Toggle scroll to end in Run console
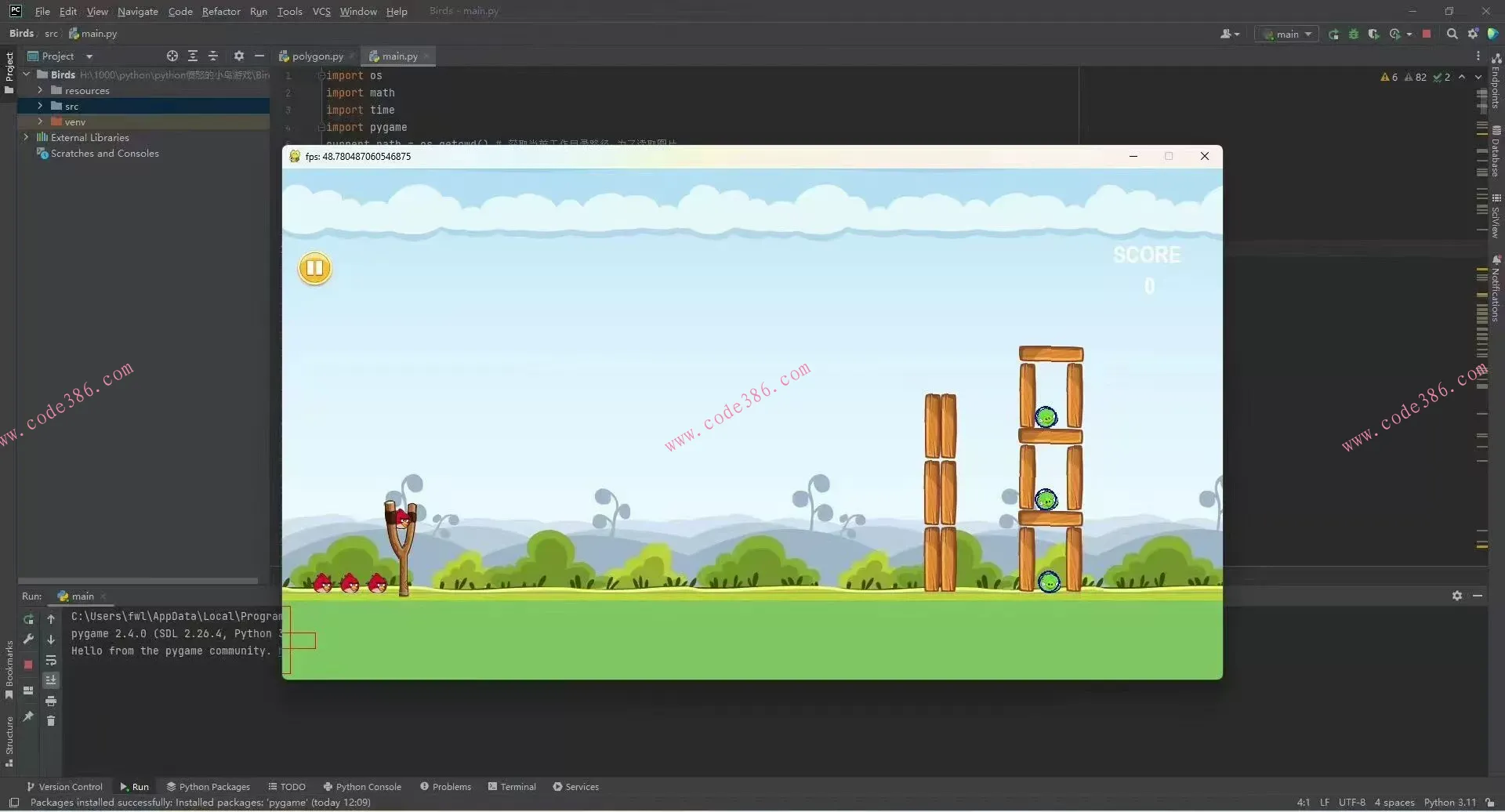This screenshot has height=812, width=1505. tap(51, 680)
